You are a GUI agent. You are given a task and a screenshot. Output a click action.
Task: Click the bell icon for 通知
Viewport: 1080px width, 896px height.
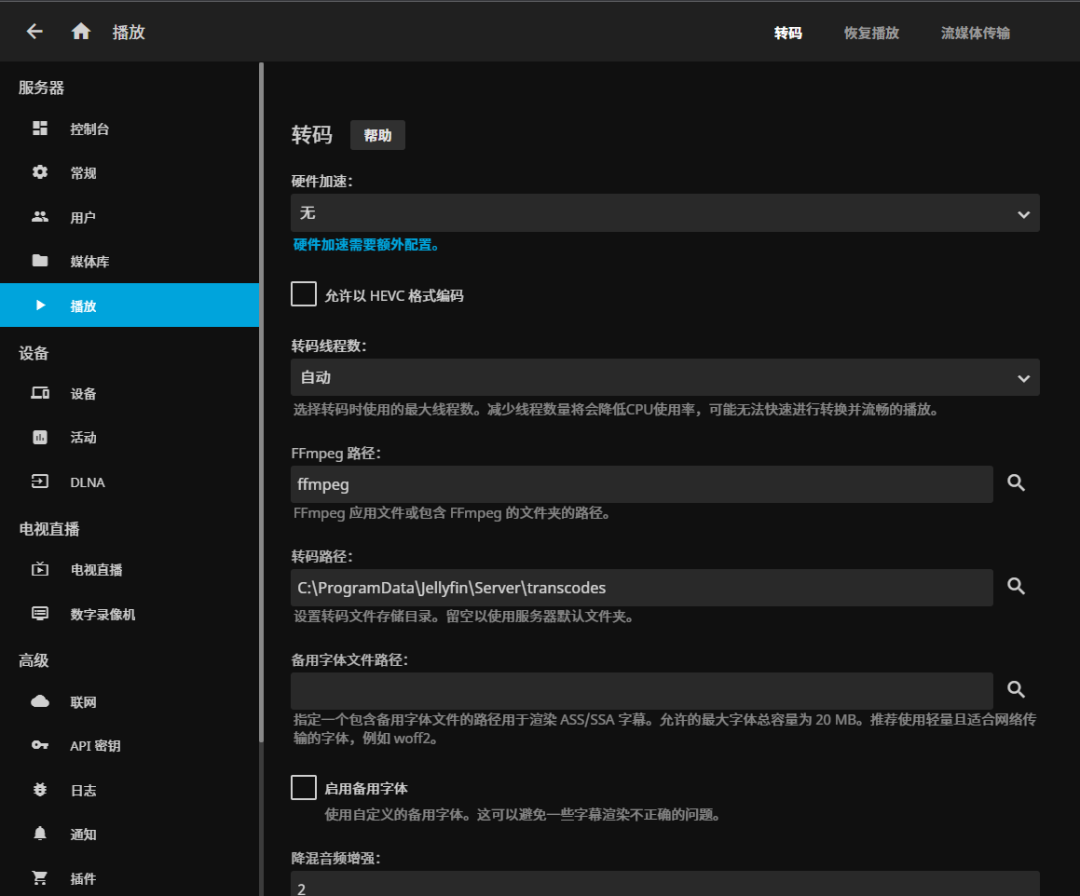point(40,833)
